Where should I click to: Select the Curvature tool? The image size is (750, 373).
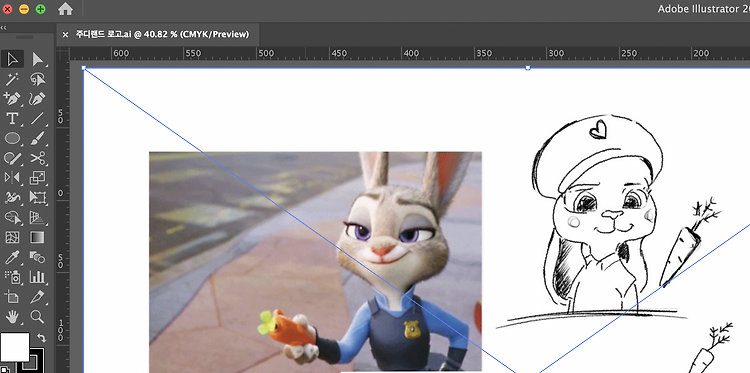coord(37,99)
